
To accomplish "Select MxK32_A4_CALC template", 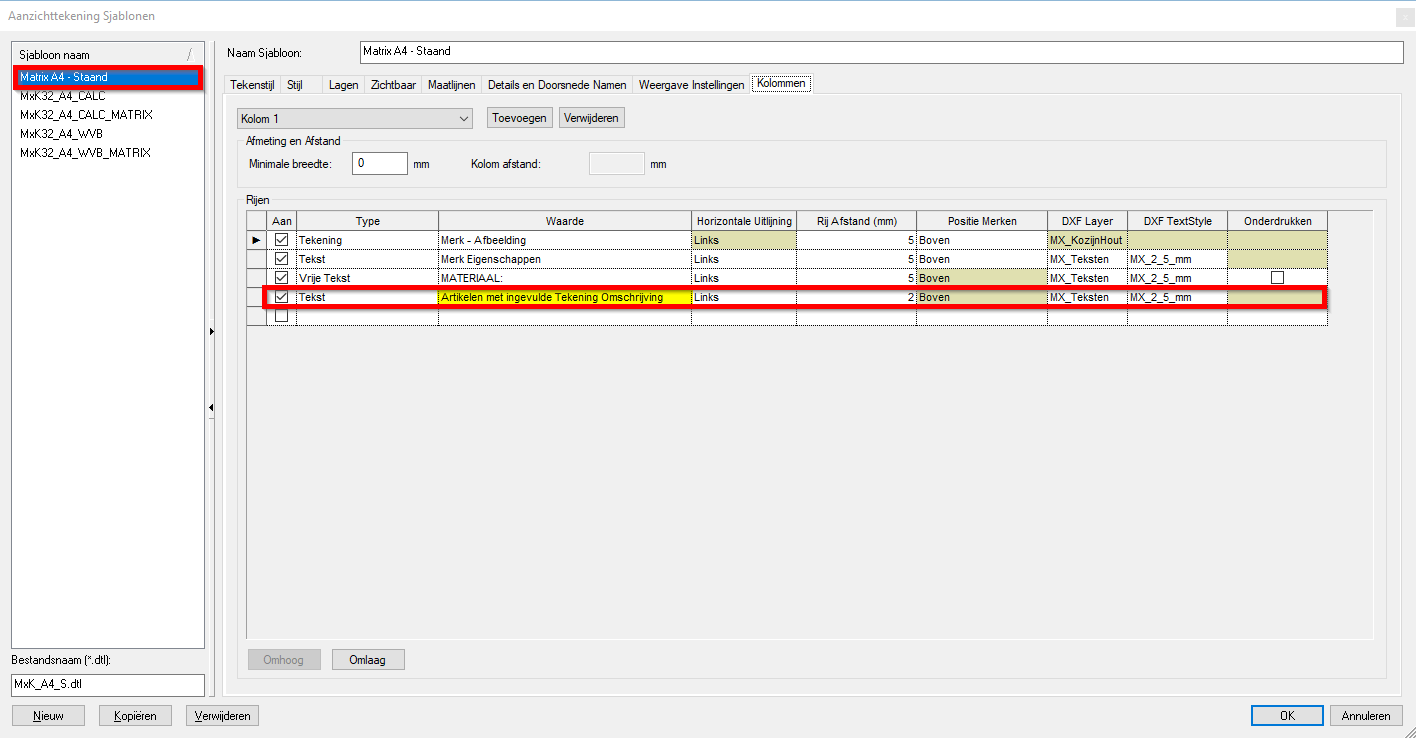I will pyautogui.click(x=62, y=96).
